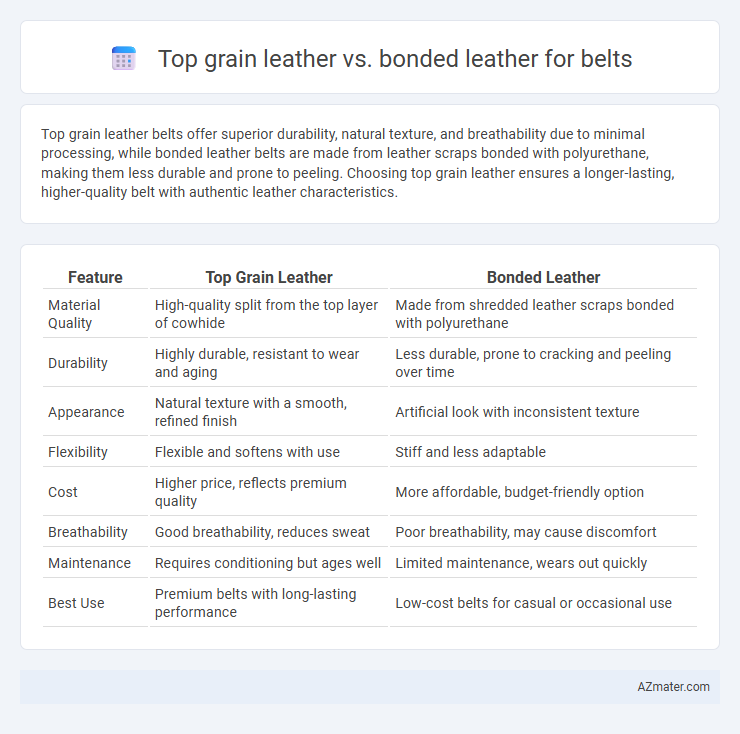This screenshot has width=740, height=734.
Task: Select the Durability row label
Action: (x=78, y=363)
